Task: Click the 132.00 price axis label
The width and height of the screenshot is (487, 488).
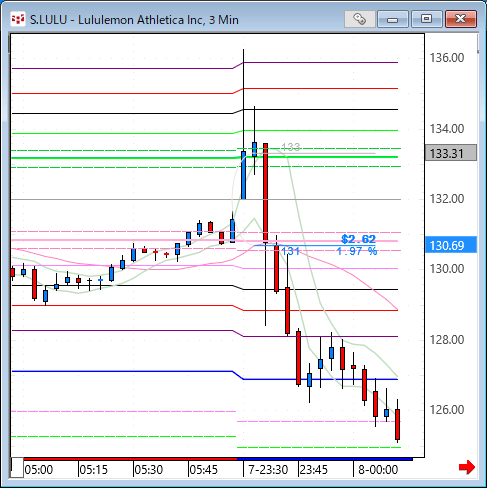Action: tap(447, 199)
